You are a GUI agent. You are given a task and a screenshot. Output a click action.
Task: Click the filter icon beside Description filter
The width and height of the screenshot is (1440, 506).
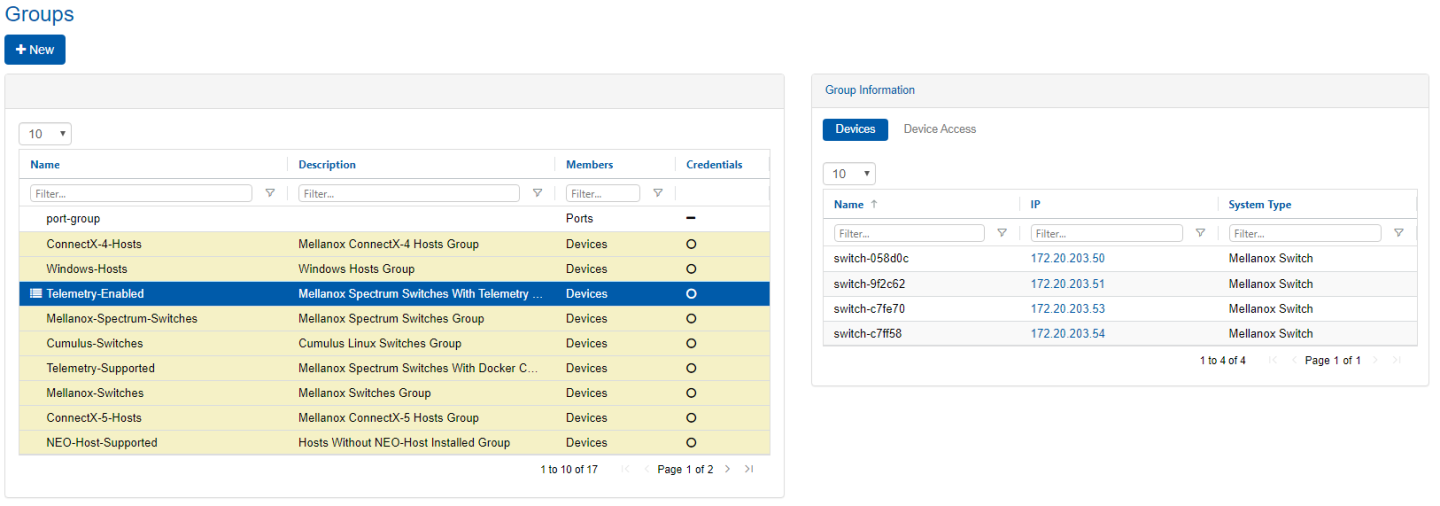point(537,193)
